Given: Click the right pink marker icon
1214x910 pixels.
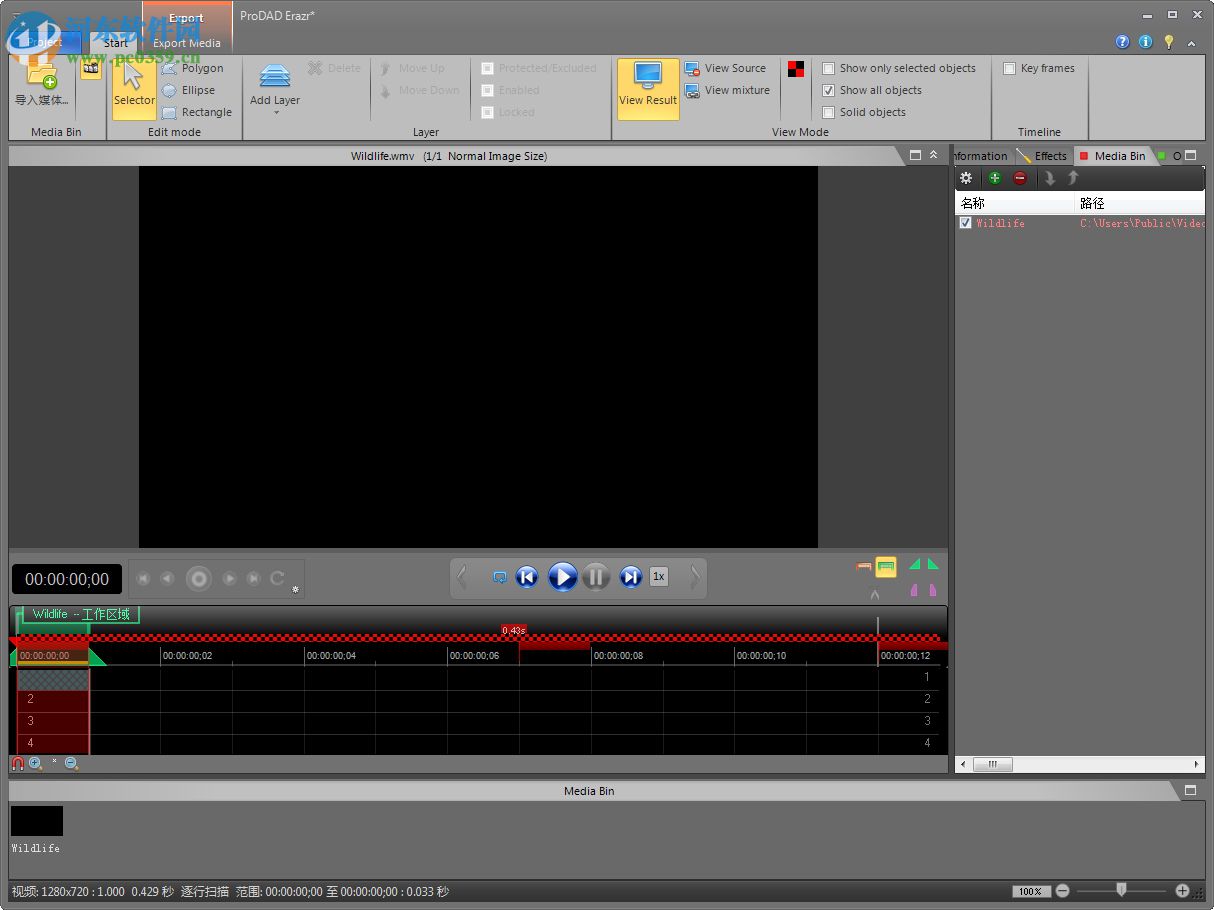Looking at the screenshot, I should coord(933,590).
